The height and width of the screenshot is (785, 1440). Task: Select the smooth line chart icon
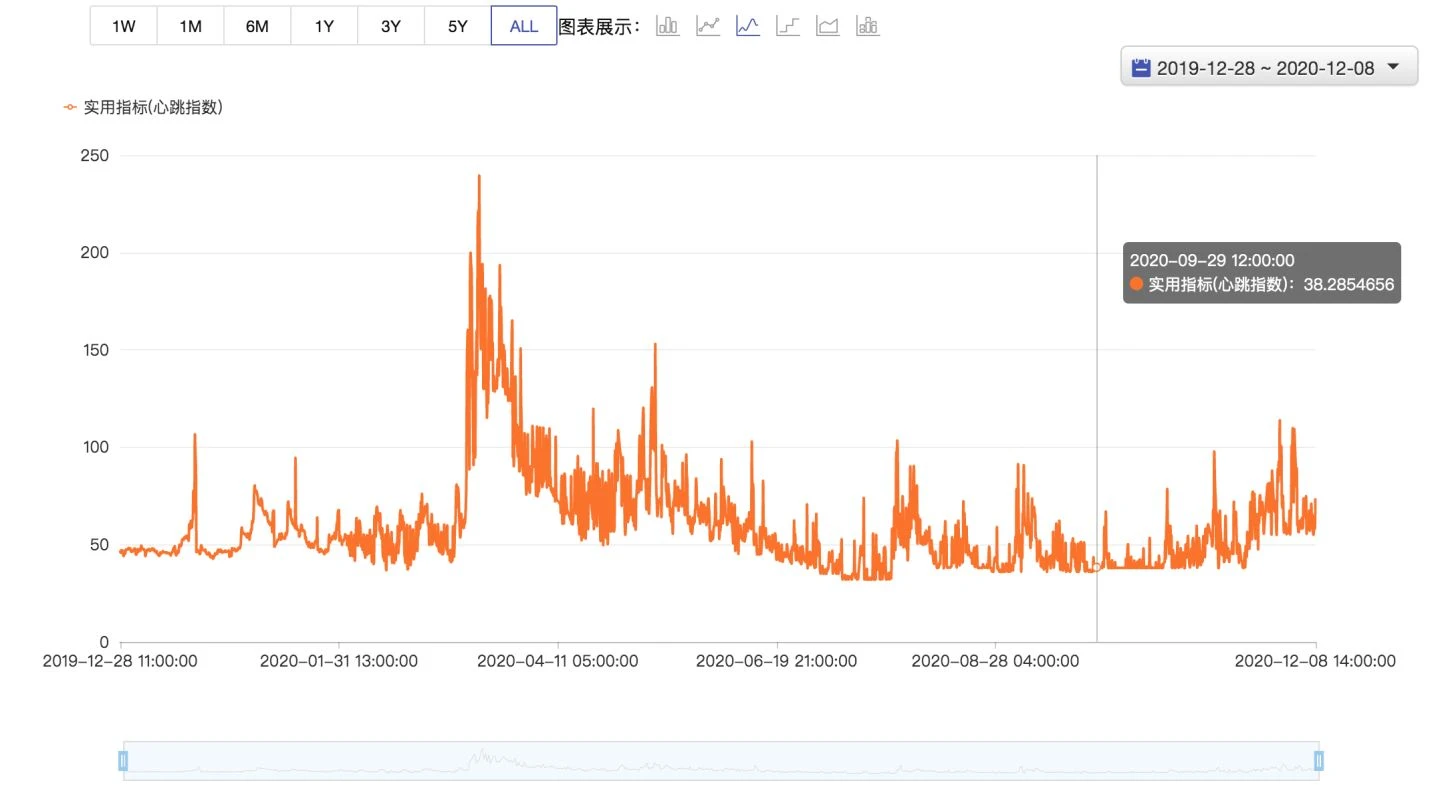click(x=748, y=26)
